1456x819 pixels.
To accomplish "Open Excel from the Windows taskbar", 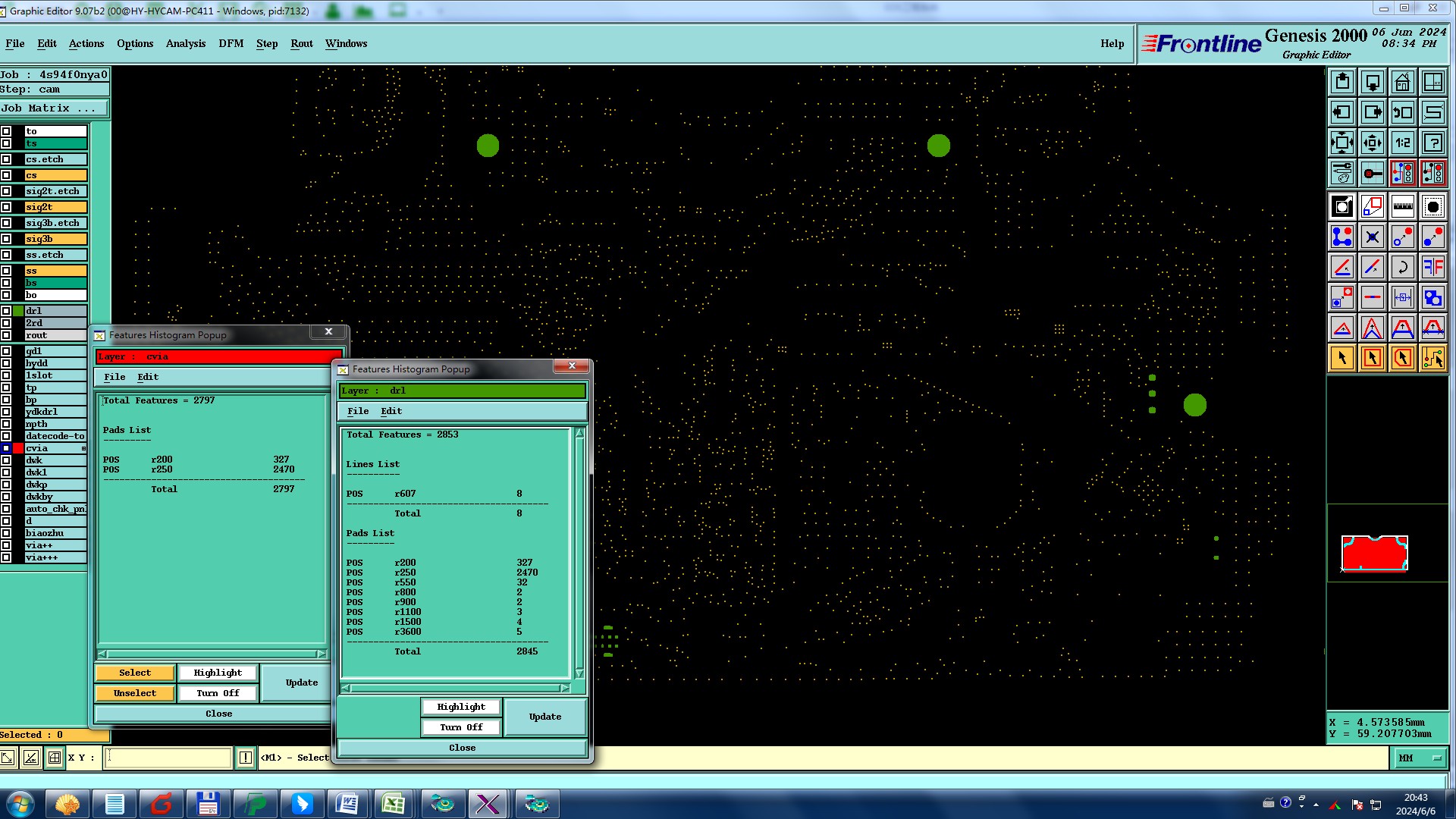I will point(393,804).
